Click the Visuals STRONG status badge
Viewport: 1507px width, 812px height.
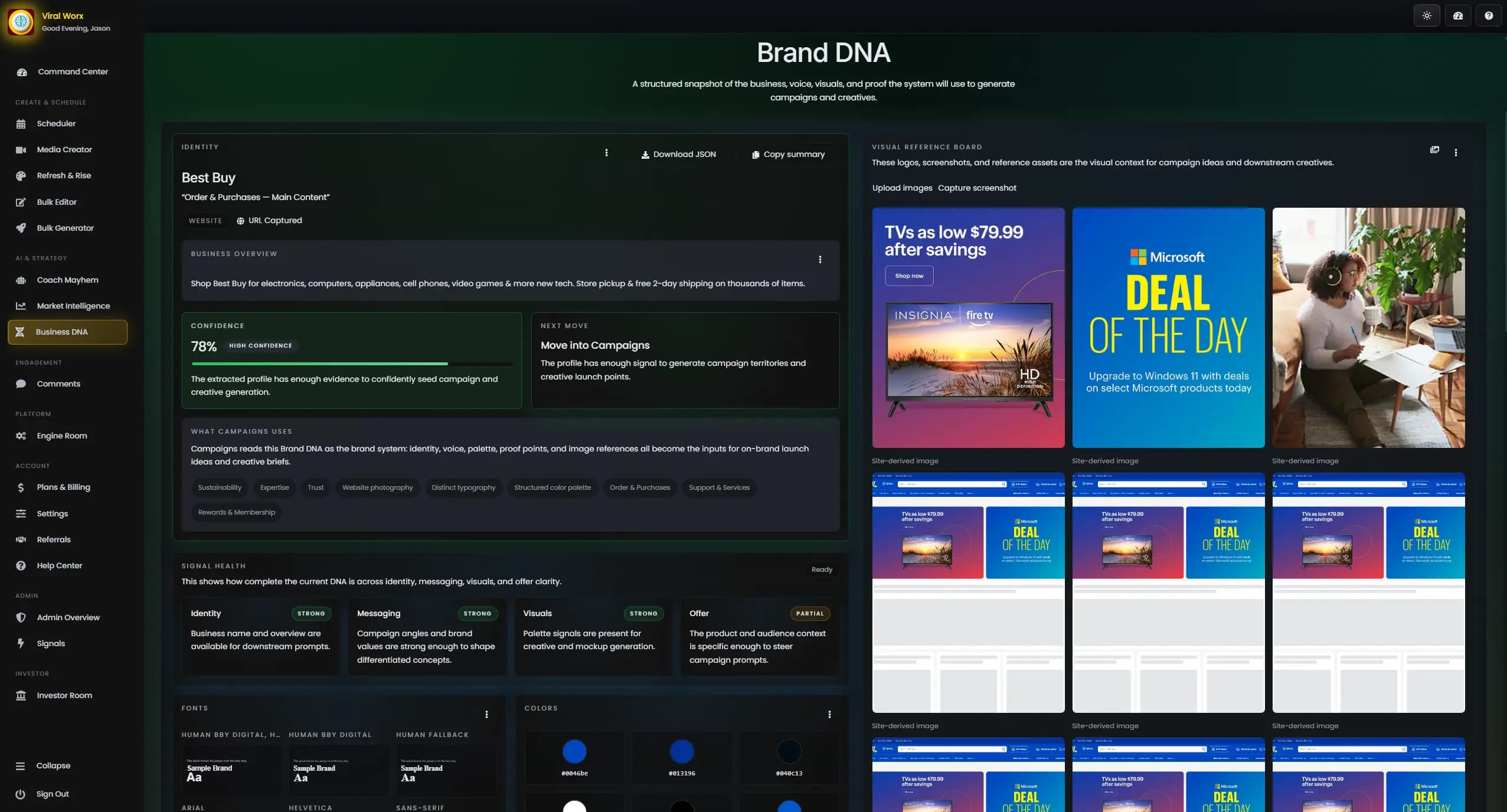click(643, 614)
